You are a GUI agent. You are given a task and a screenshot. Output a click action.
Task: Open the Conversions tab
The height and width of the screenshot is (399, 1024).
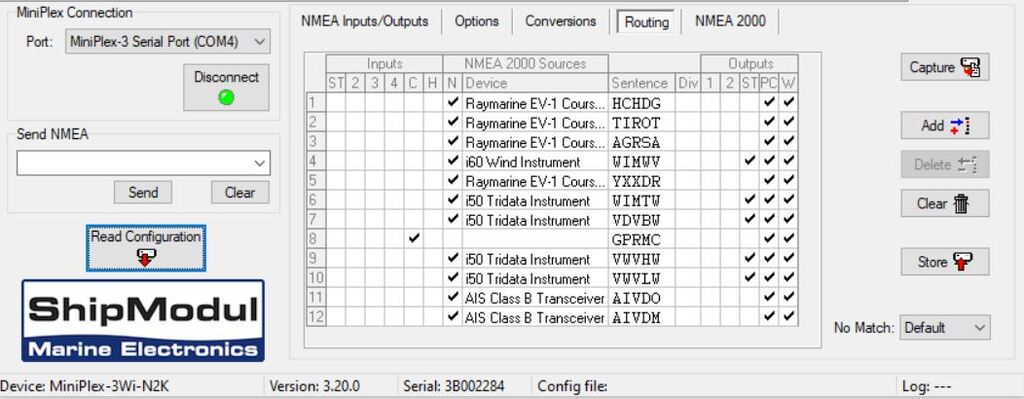coord(560,22)
